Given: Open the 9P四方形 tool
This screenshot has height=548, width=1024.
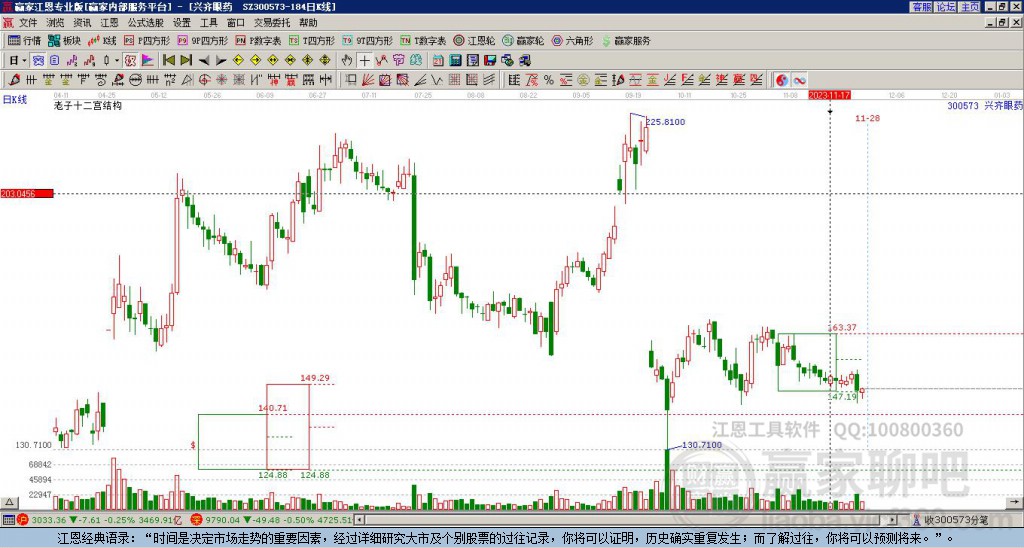Looking at the screenshot, I should coord(203,40).
